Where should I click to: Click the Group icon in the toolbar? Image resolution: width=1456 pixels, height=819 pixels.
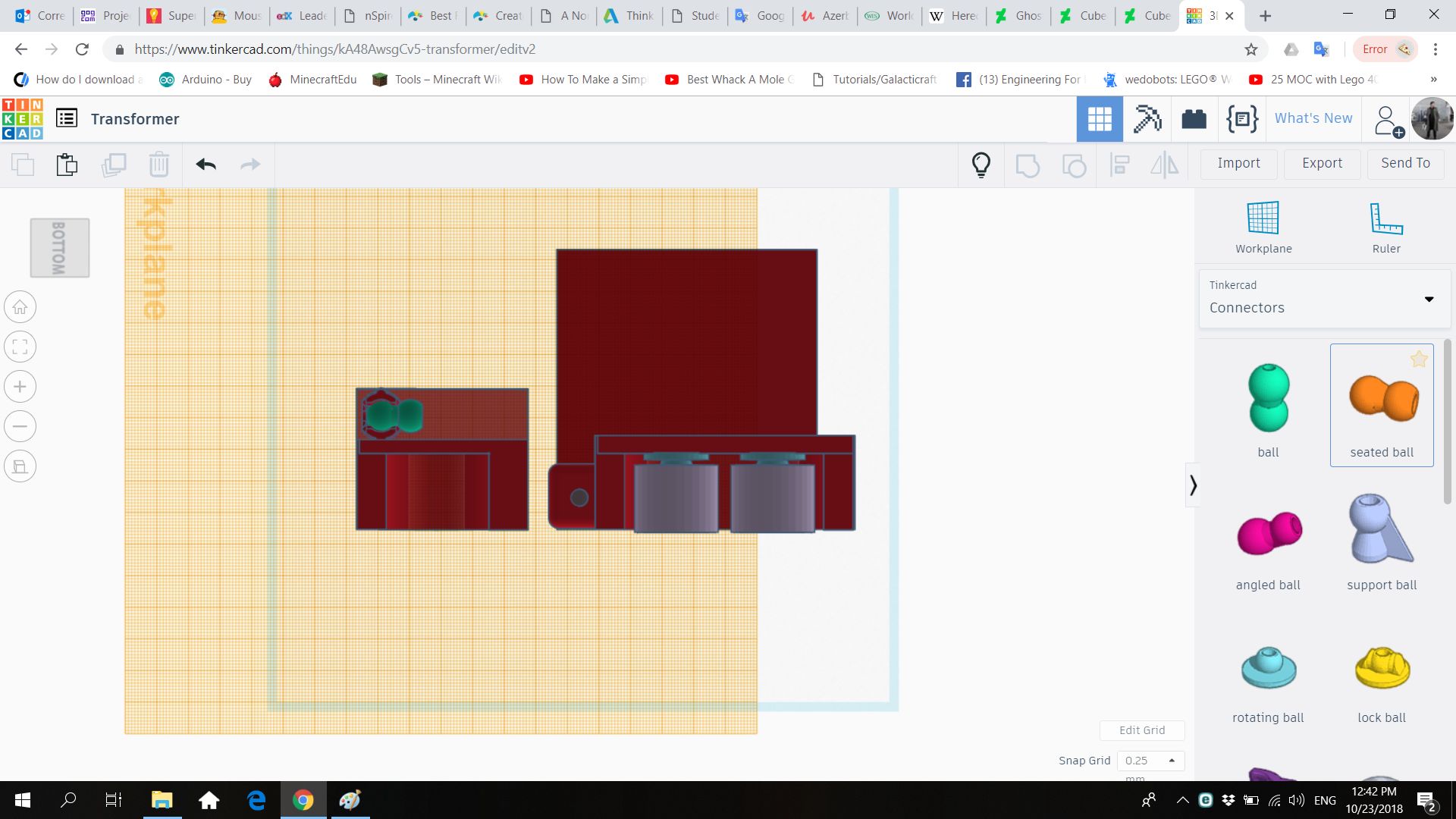pyautogui.click(x=1028, y=165)
